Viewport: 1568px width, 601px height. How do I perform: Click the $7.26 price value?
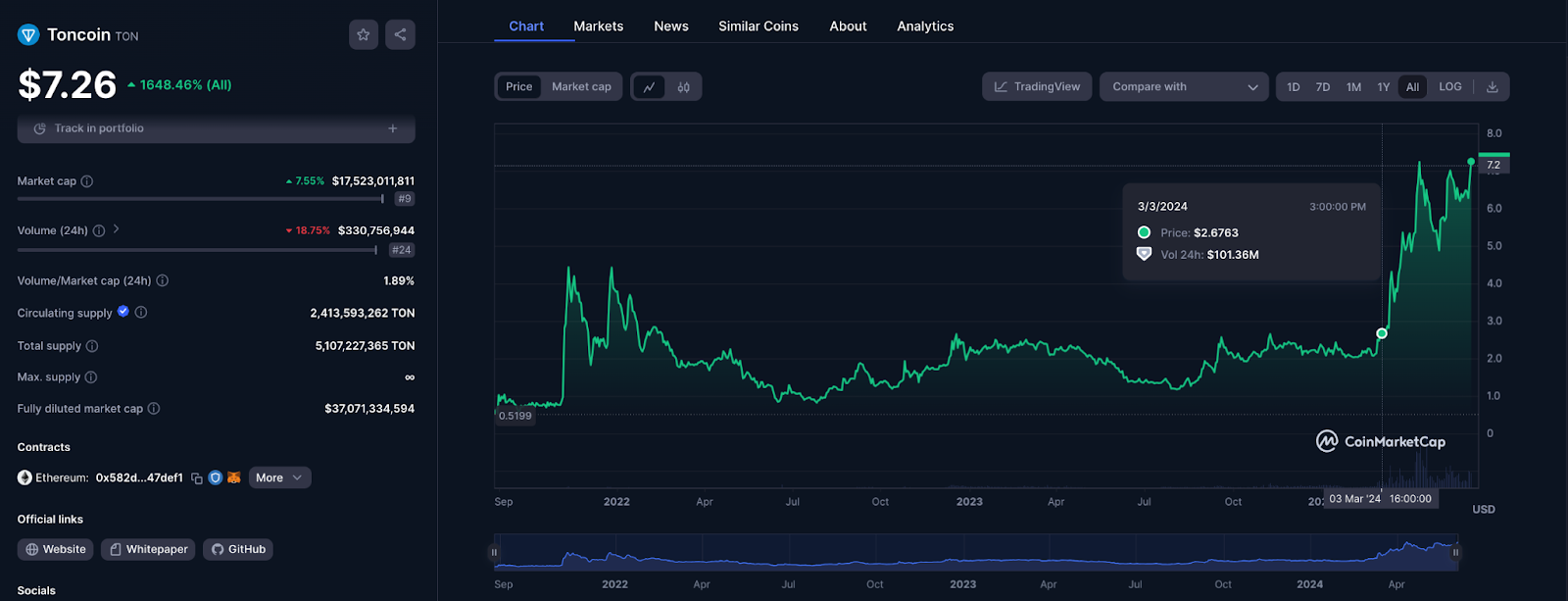pyautogui.click(x=68, y=85)
